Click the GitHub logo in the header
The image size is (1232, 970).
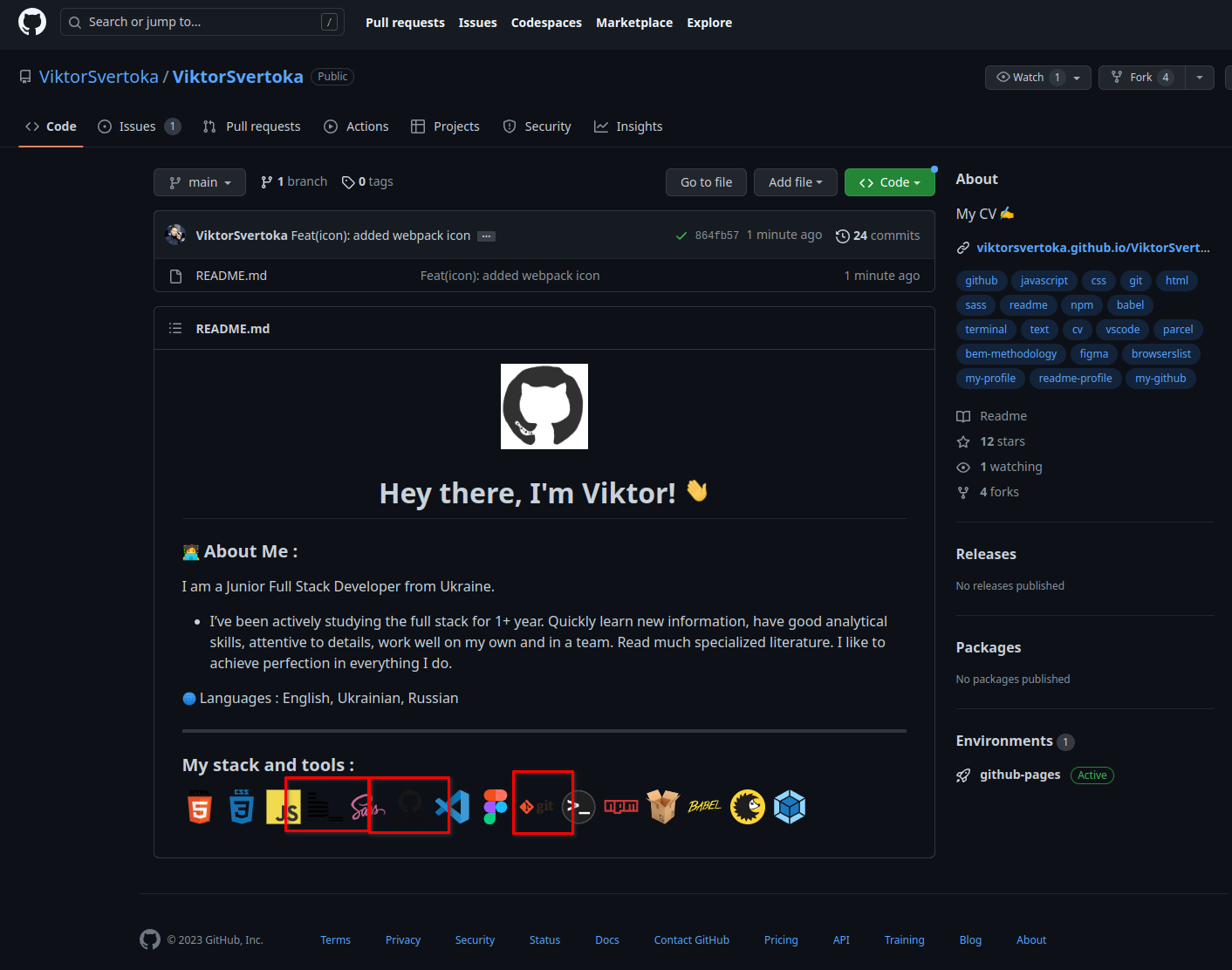tap(31, 21)
